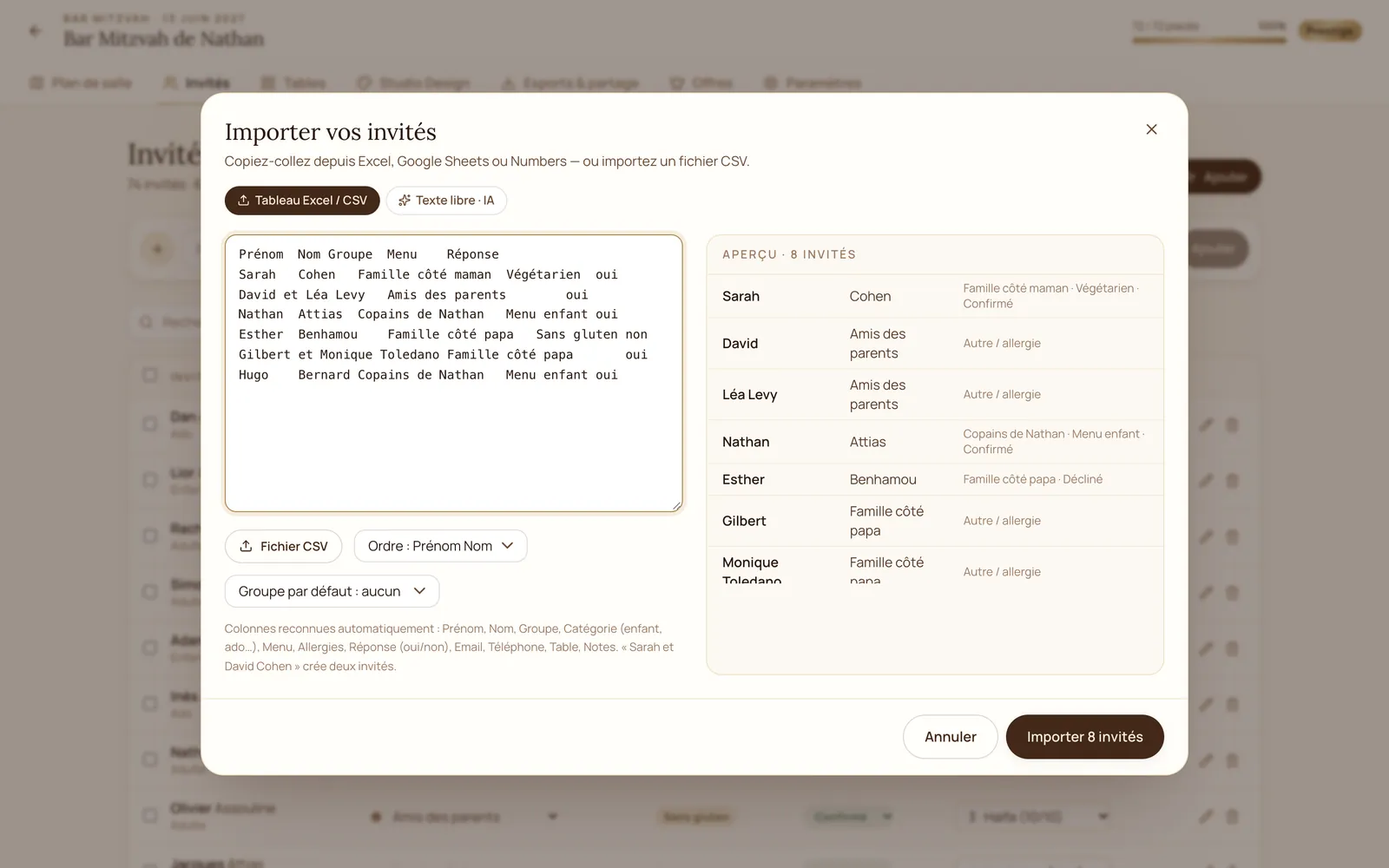Screen dimensions: 1389x868
Task: Click Annuler to cancel the import
Action: [x=950, y=737]
